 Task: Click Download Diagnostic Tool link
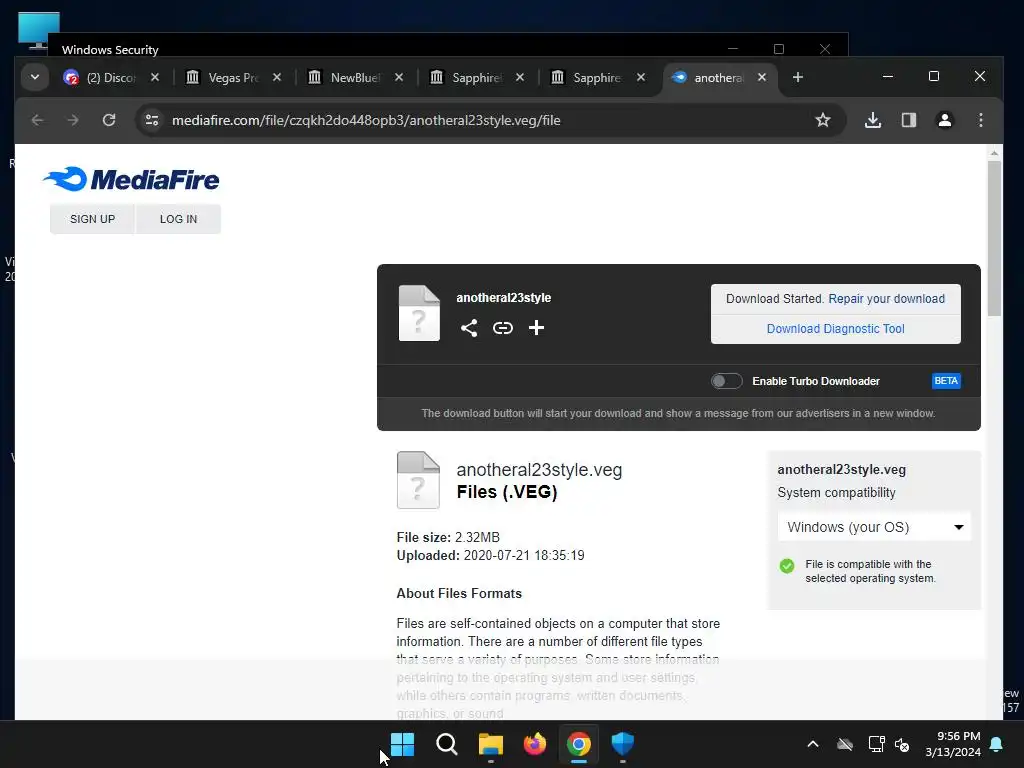coord(835,328)
